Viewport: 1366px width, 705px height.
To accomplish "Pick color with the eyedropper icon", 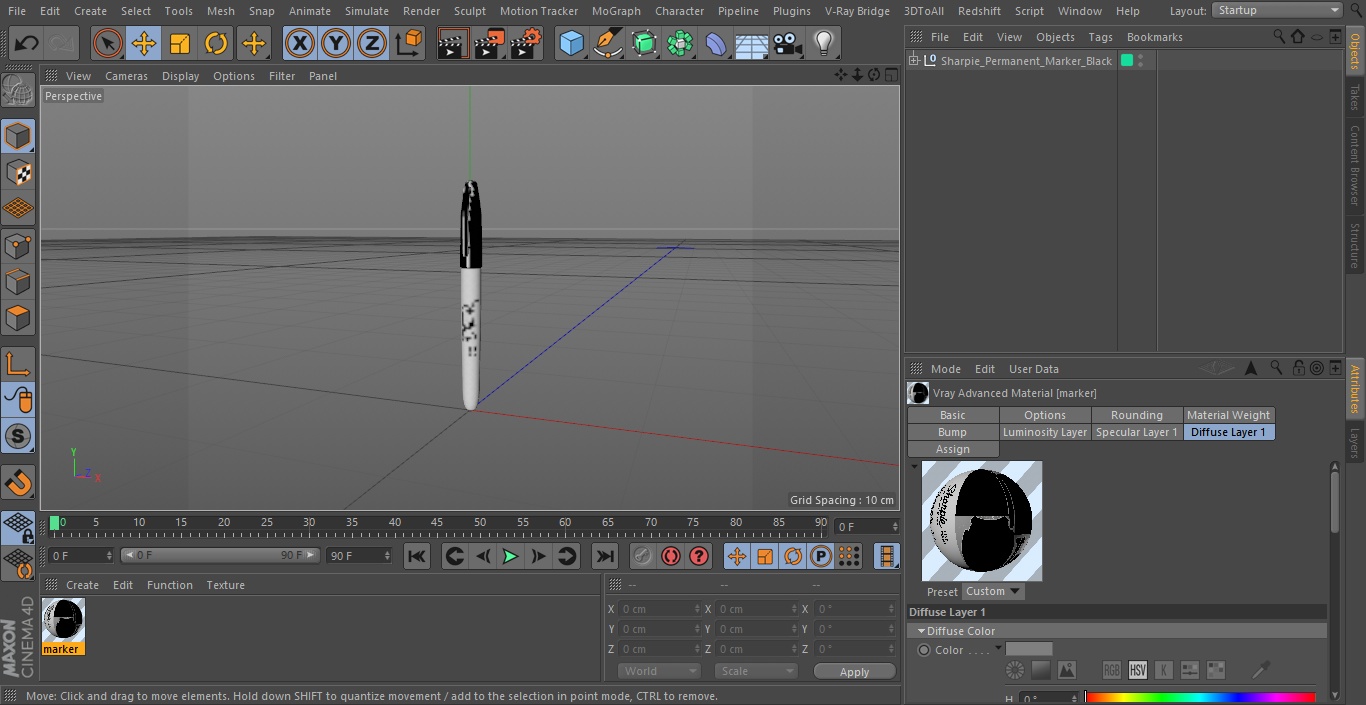I will (x=1262, y=670).
